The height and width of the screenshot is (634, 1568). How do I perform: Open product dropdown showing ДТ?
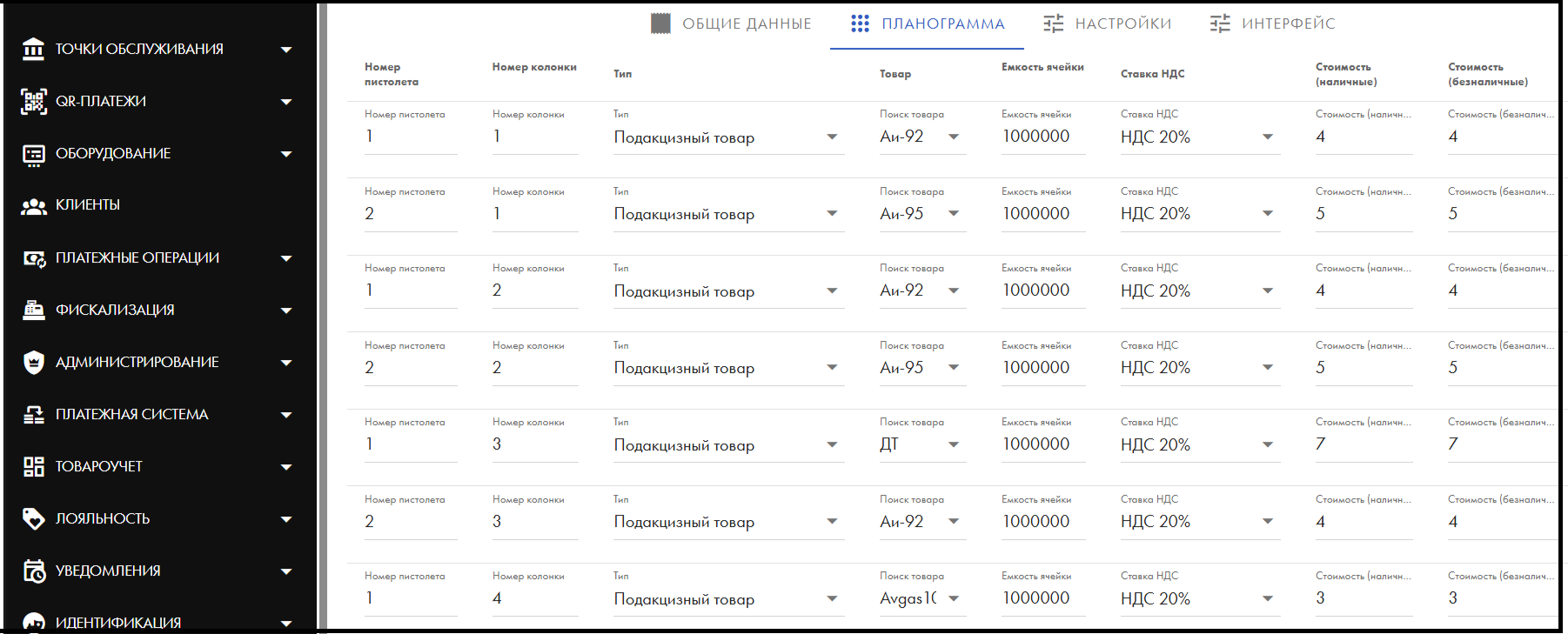coord(922,444)
